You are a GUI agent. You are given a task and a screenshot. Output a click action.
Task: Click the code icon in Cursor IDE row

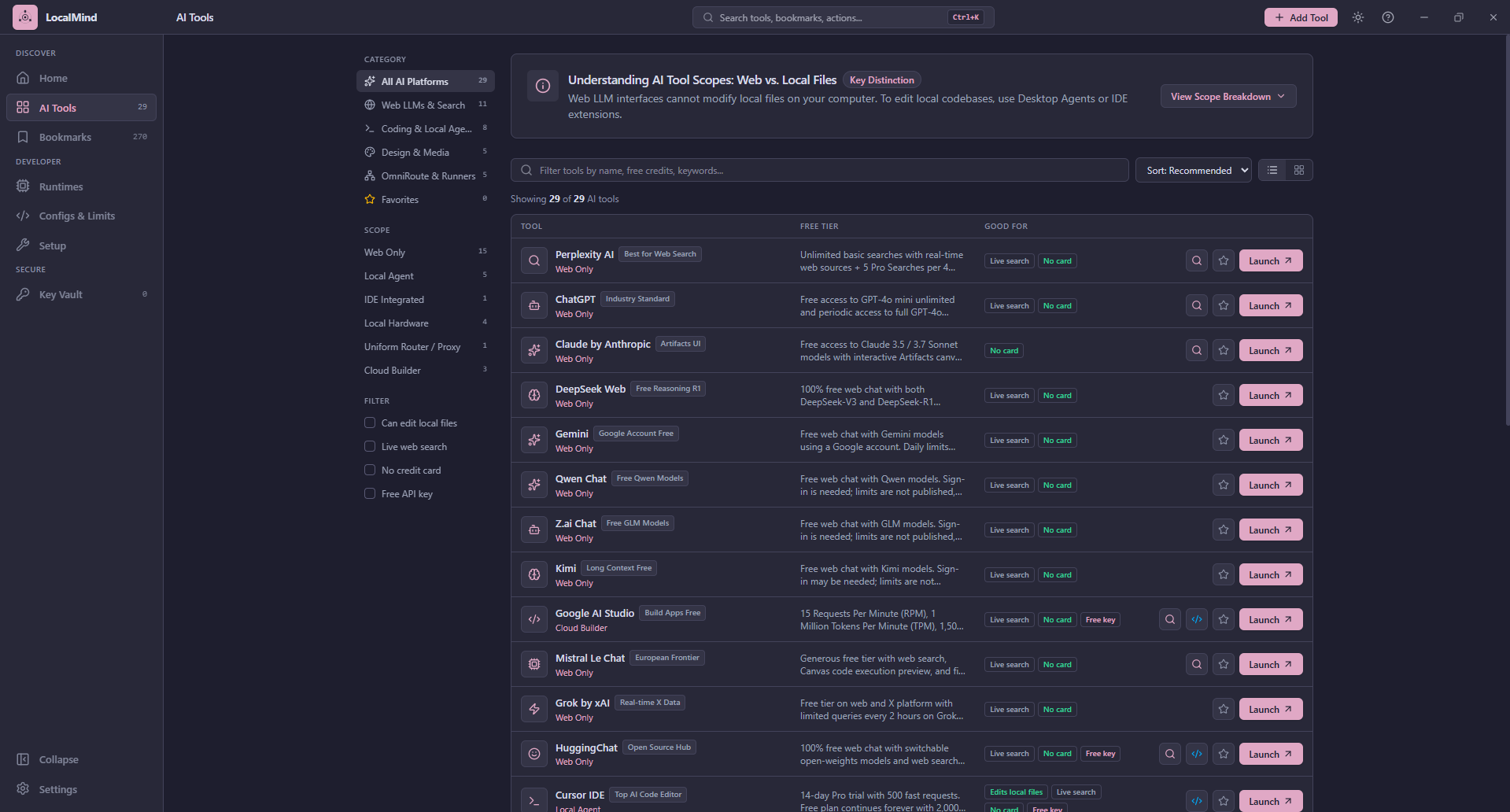coord(1197,801)
